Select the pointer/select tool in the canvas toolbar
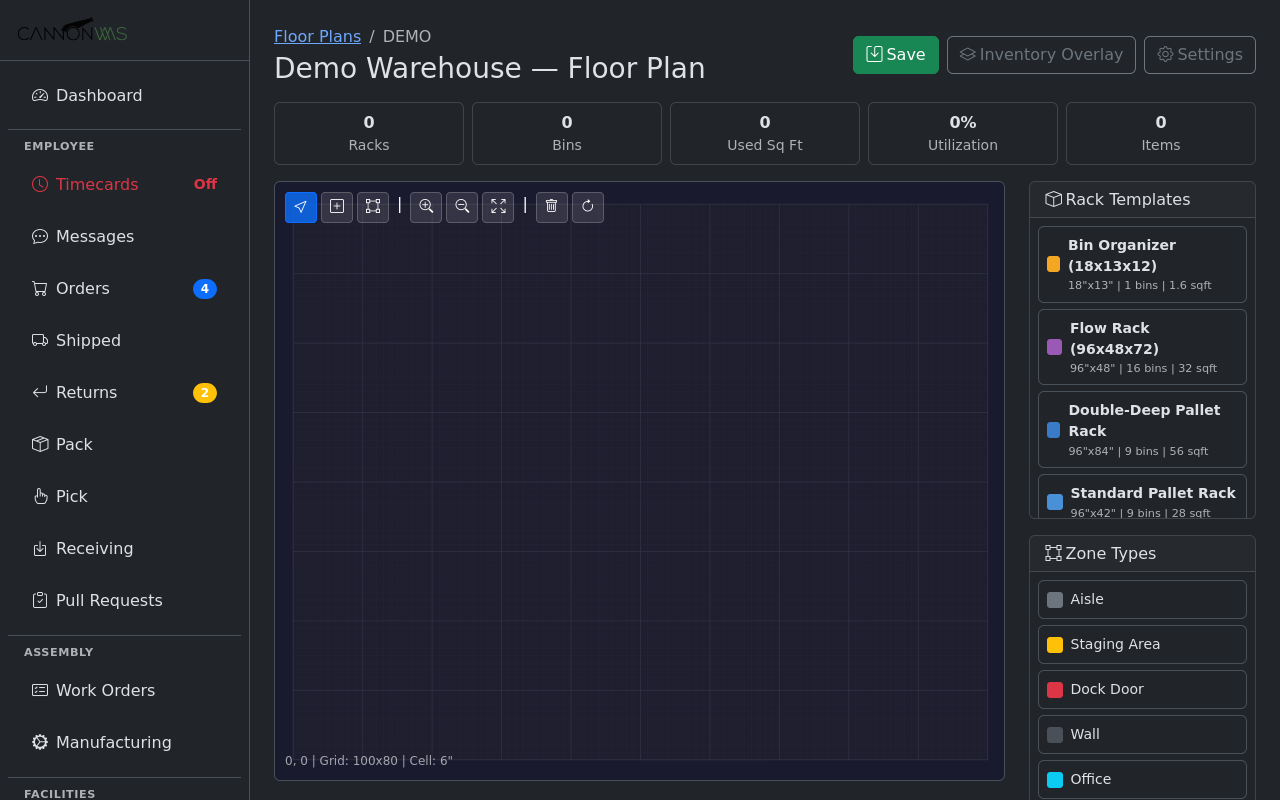The height and width of the screenshot is (800, 1280). coord(301,207)
